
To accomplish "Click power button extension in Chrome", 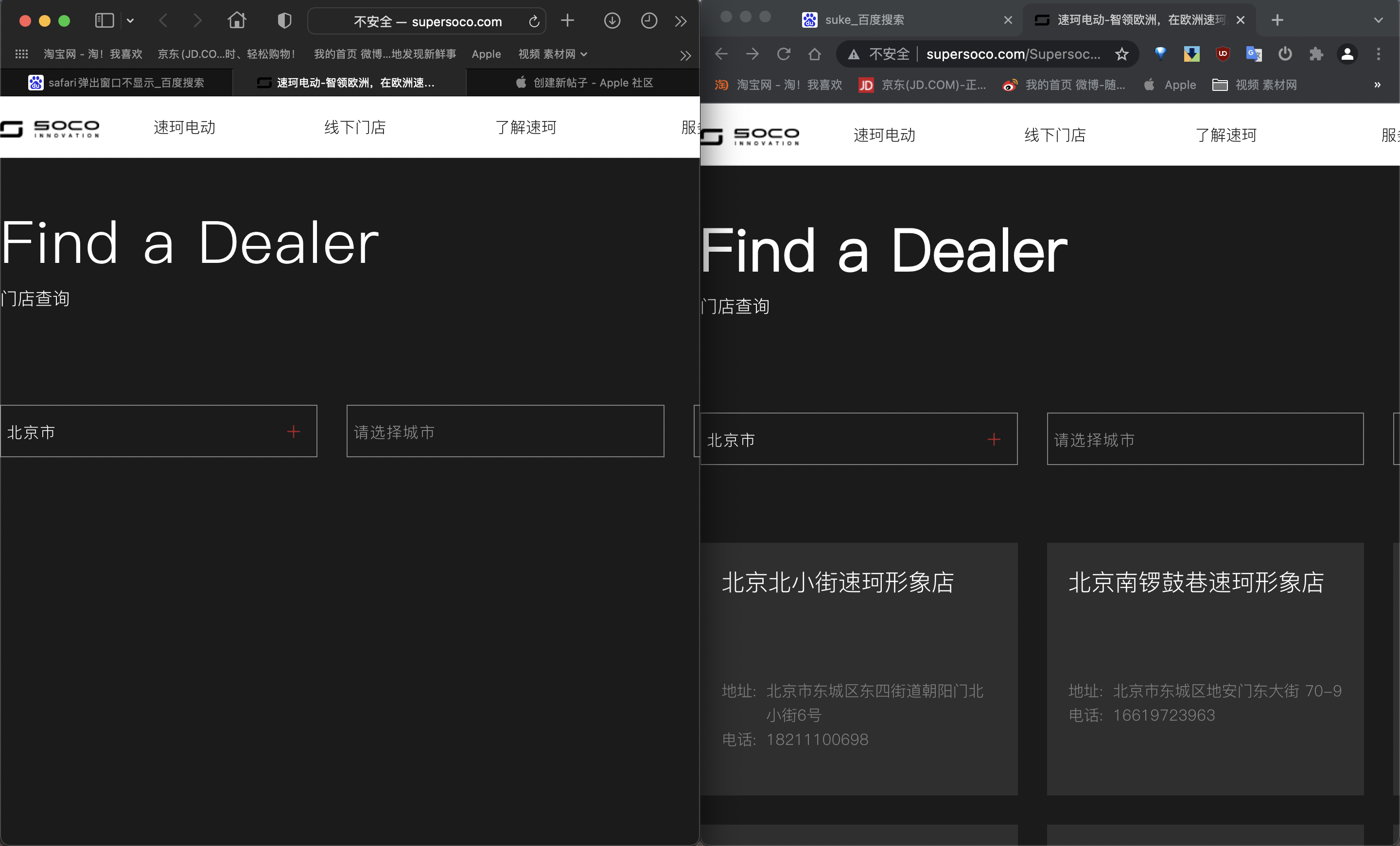I will [1285, 54].
